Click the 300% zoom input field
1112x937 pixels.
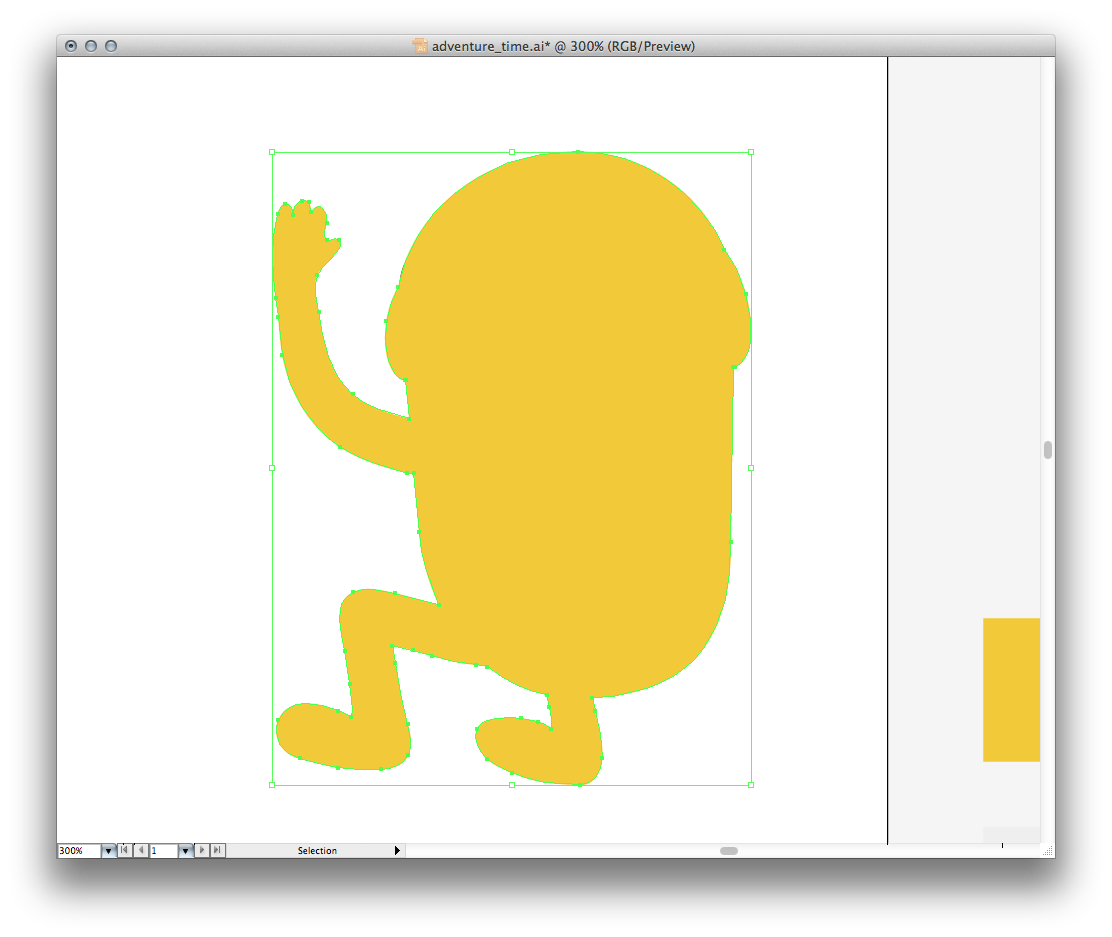[78, 851]
